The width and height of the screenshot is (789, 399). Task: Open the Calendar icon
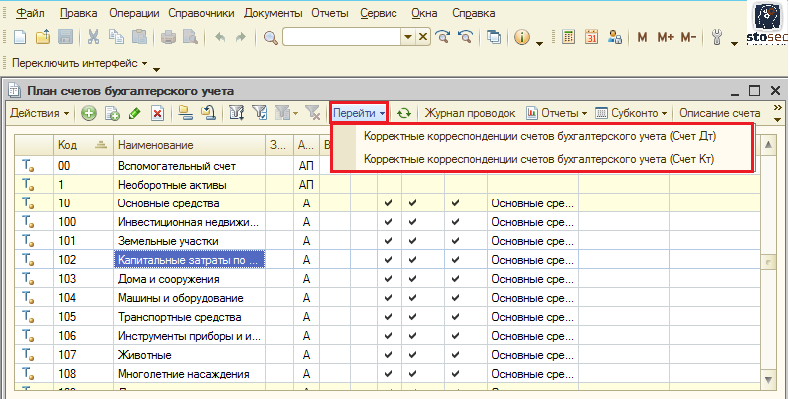[591, 37]
